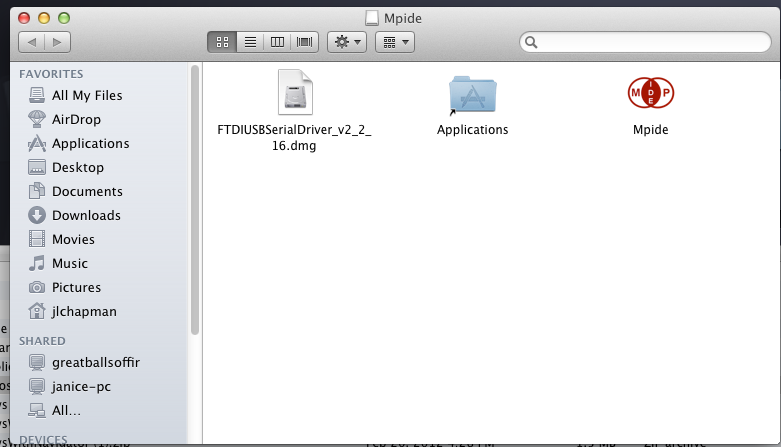Viewport: 781px width, 447px height.
Task: Click the Movies film strip icon
Action: click(x=36, y=239)
